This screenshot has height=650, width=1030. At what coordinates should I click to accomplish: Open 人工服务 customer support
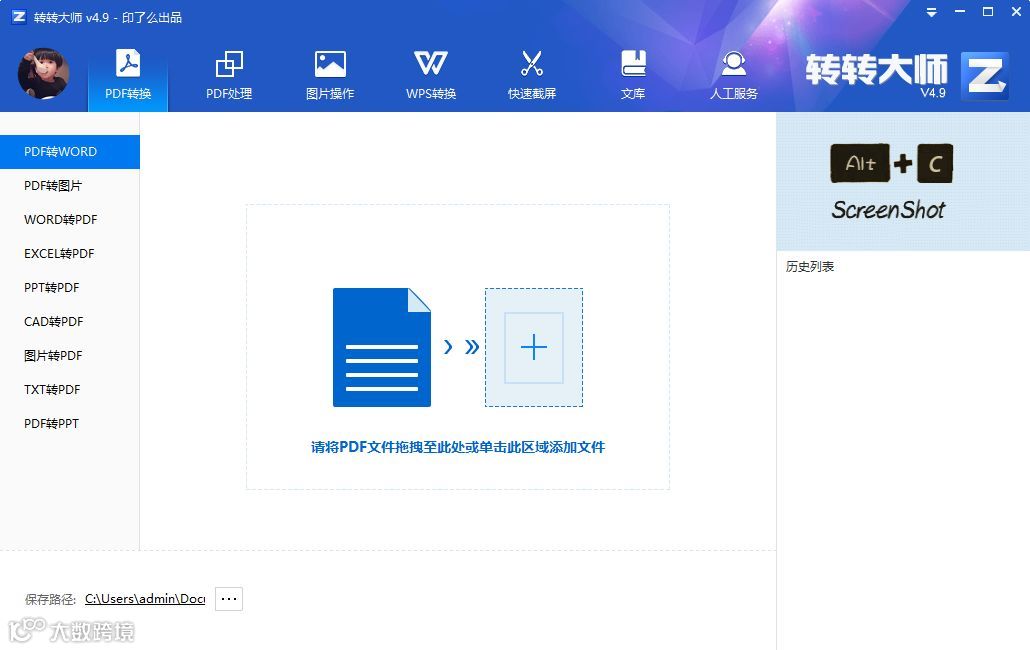[734, 75]
